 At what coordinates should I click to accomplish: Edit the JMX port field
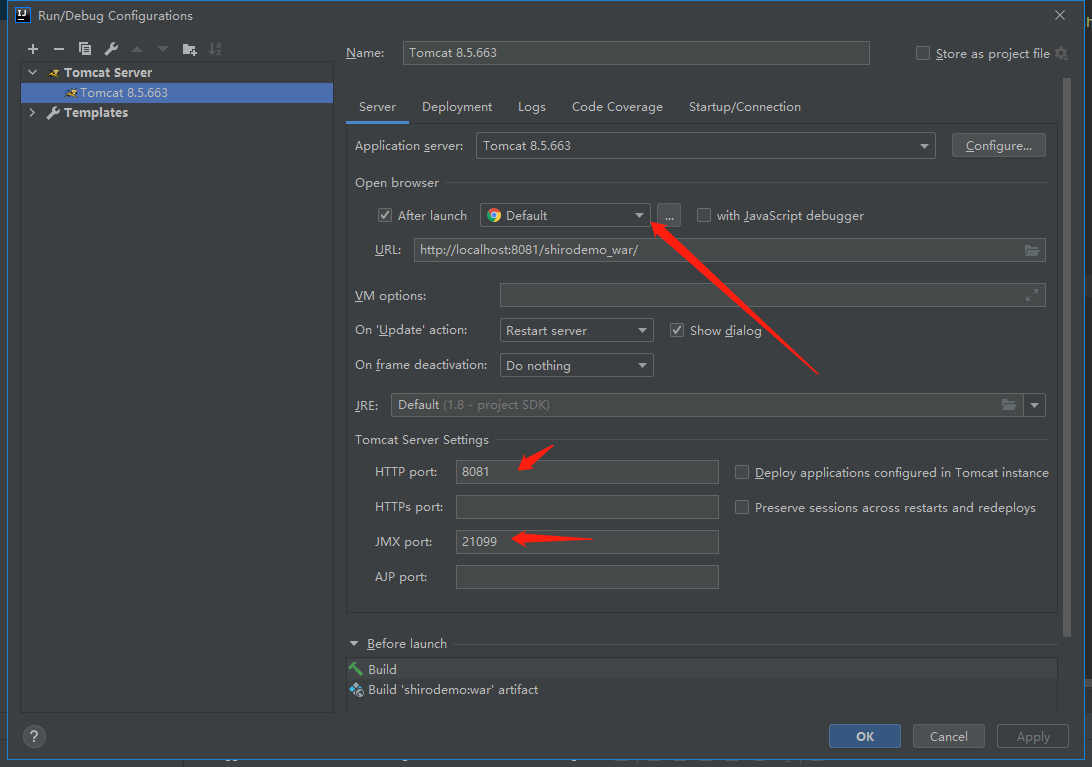pos(587,542)
